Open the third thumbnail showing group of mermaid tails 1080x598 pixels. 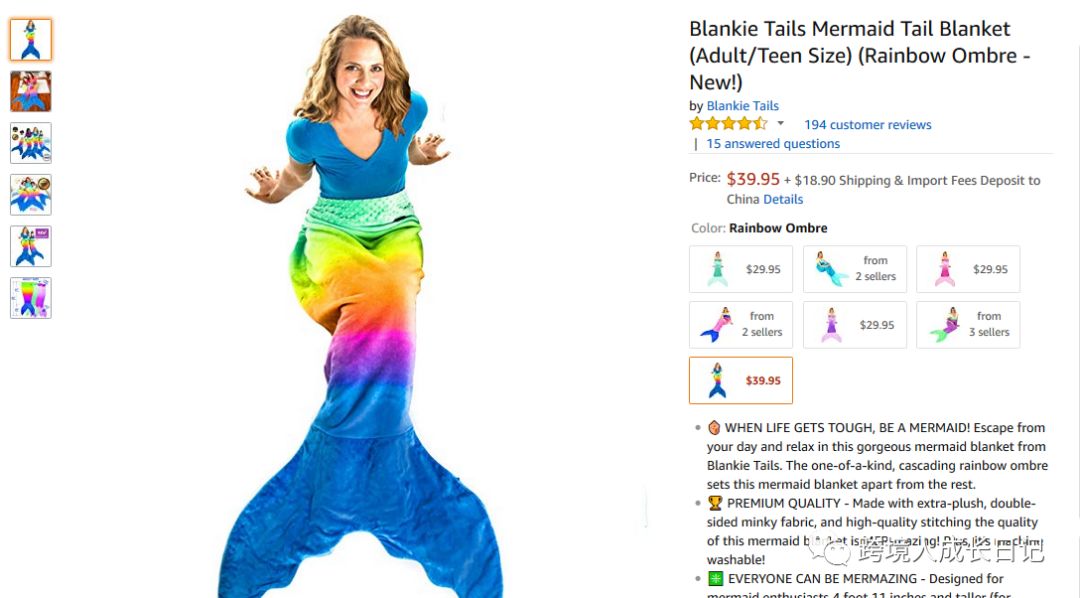31,143
